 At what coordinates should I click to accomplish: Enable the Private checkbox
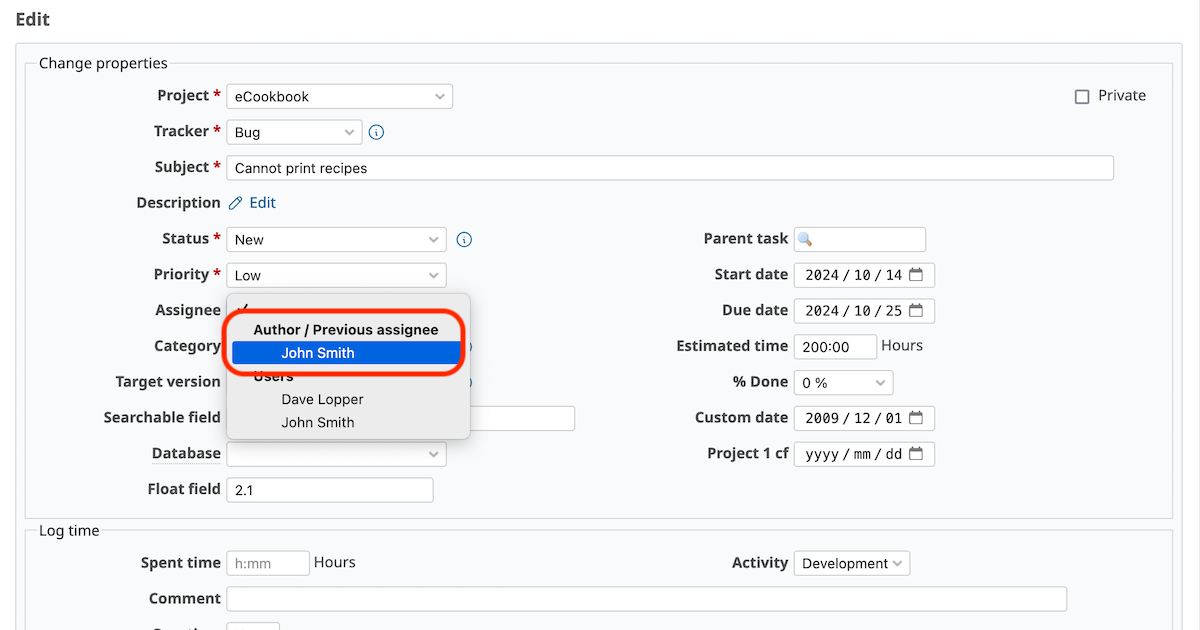[1081, 95]
